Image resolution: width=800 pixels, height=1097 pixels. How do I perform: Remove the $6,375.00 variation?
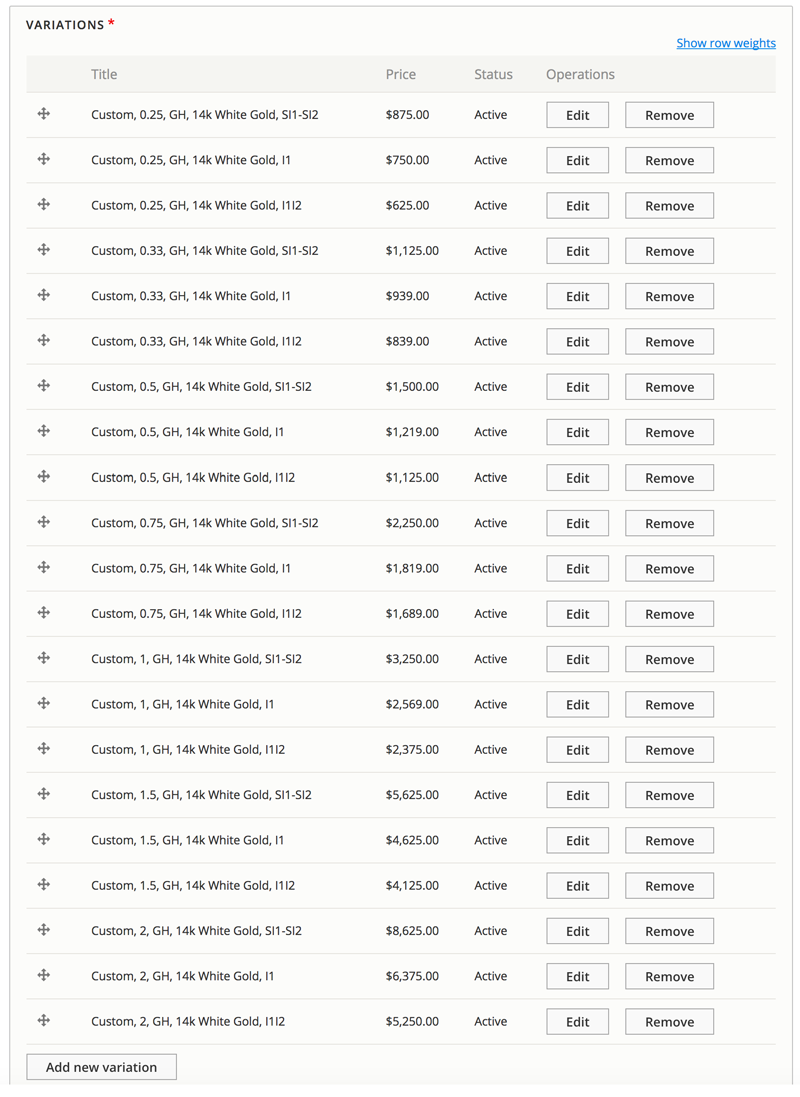coord(669,976)
